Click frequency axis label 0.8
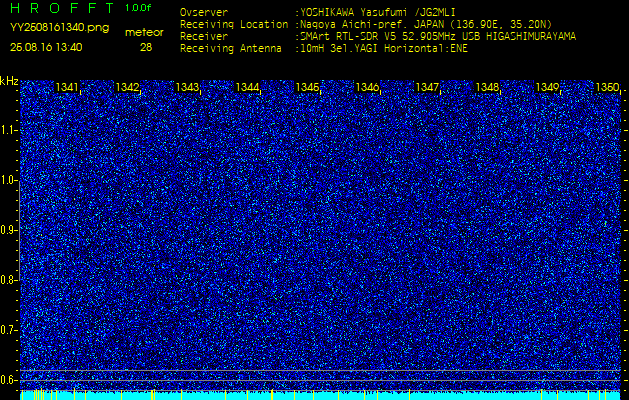Screen dimensions: 629x400 click(8, 280)
